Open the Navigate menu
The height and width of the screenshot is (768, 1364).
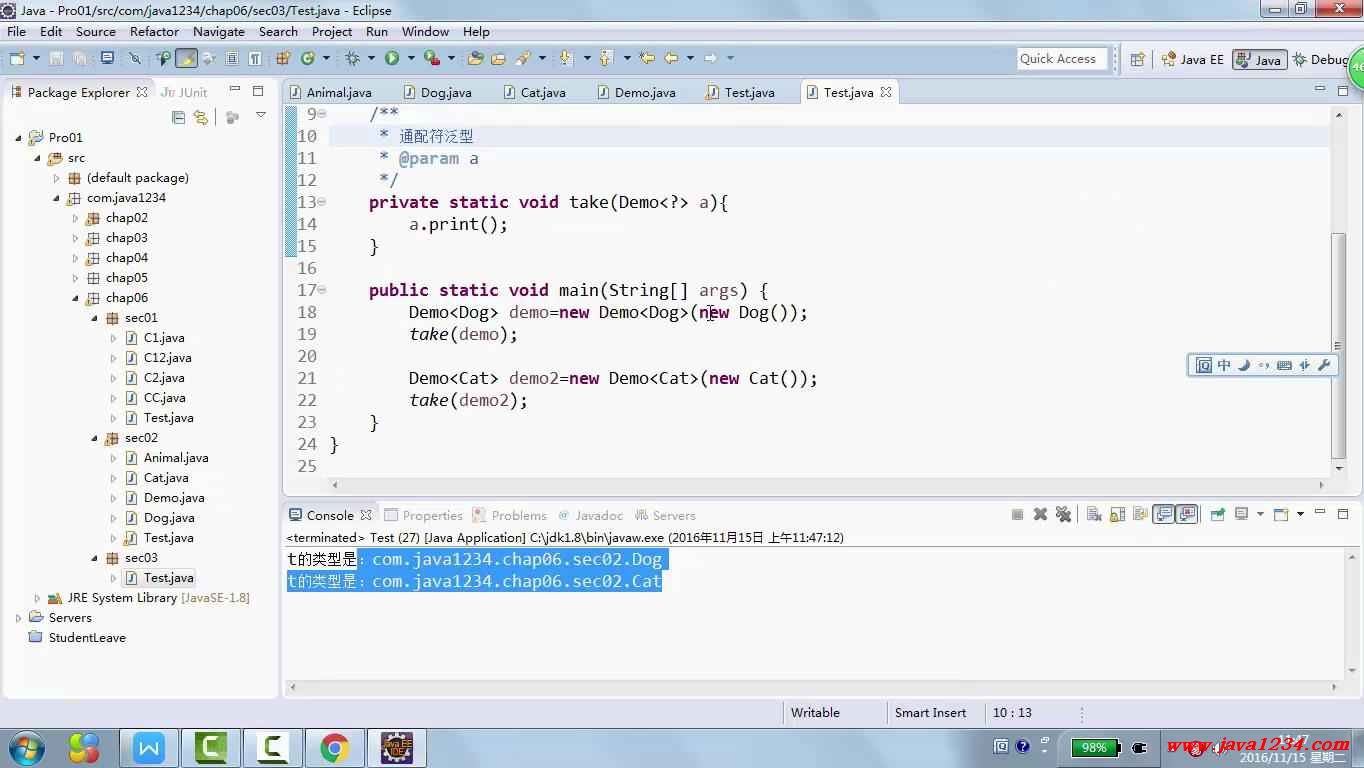(x=218, y=31)
